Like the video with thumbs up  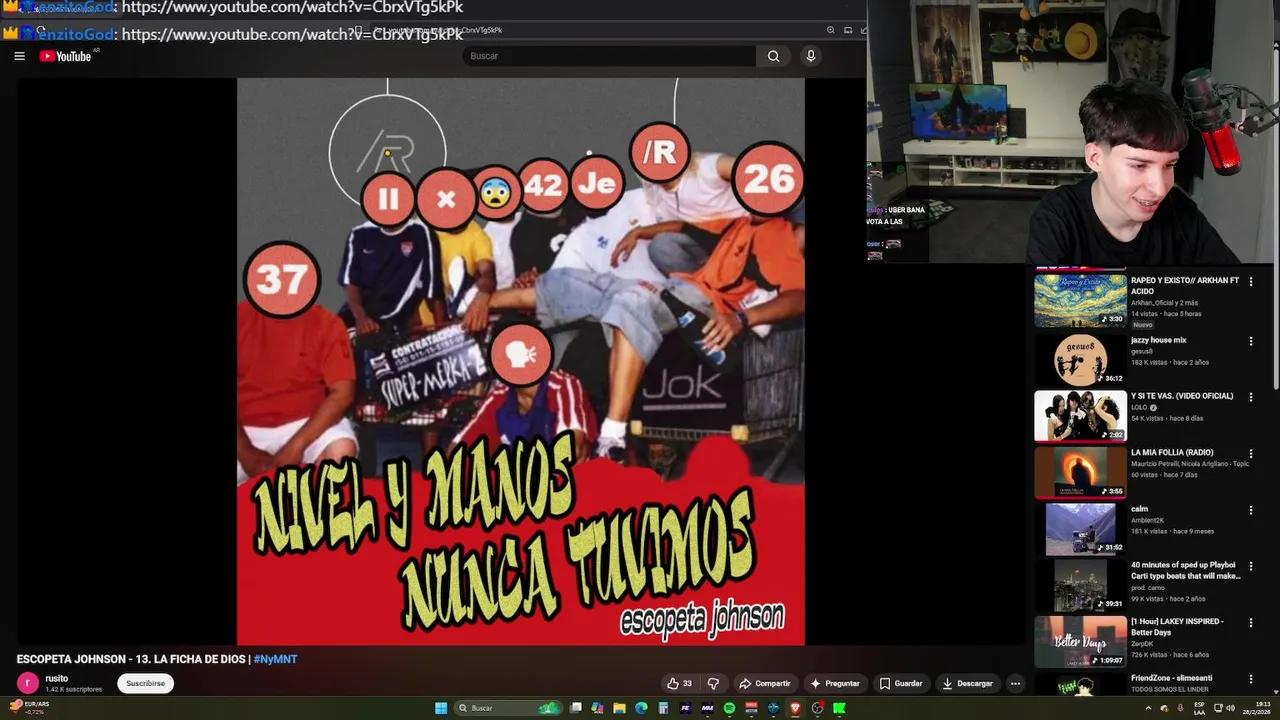(680, 684)
